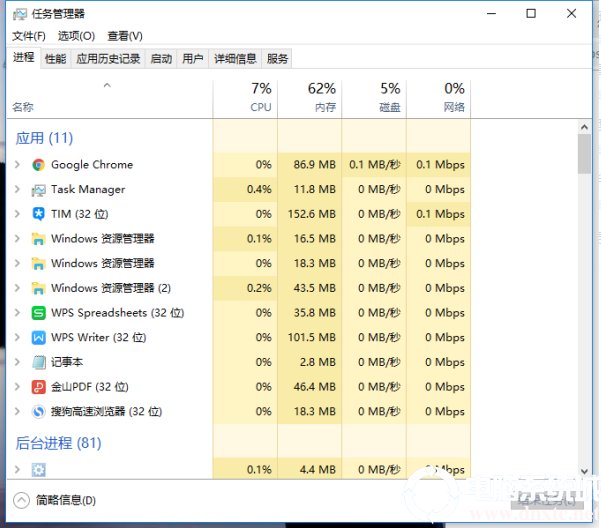Click the Task Manager process icon
This screenshot has width=601, height=528.
tap(38, 190)
